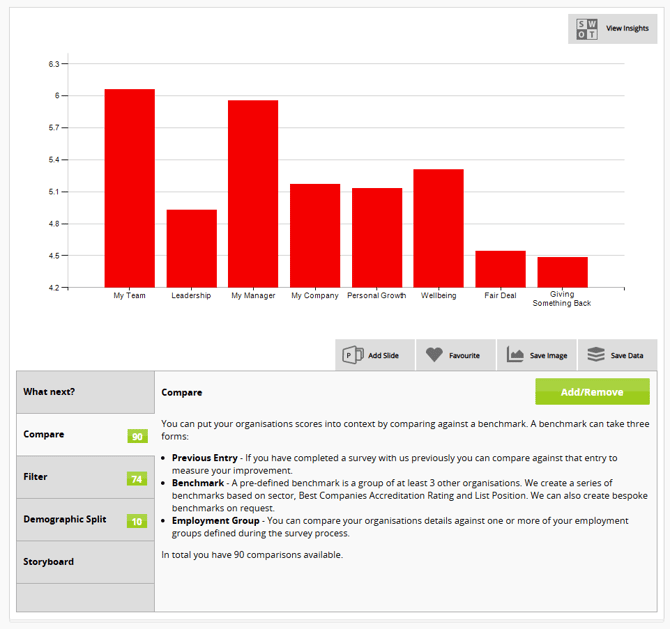Click the bold 'Benchmark' bullet text
Viewport: 670px width, 629px height.
tap(198, 483)
